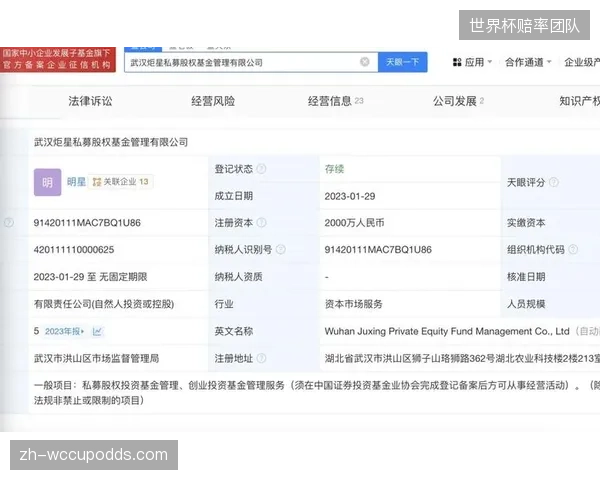The width and height of the screenshot is (600, 480).
Task: Select the credit code 91420111MAC7BQ1U86 in left column
Action: pos(87,222)
